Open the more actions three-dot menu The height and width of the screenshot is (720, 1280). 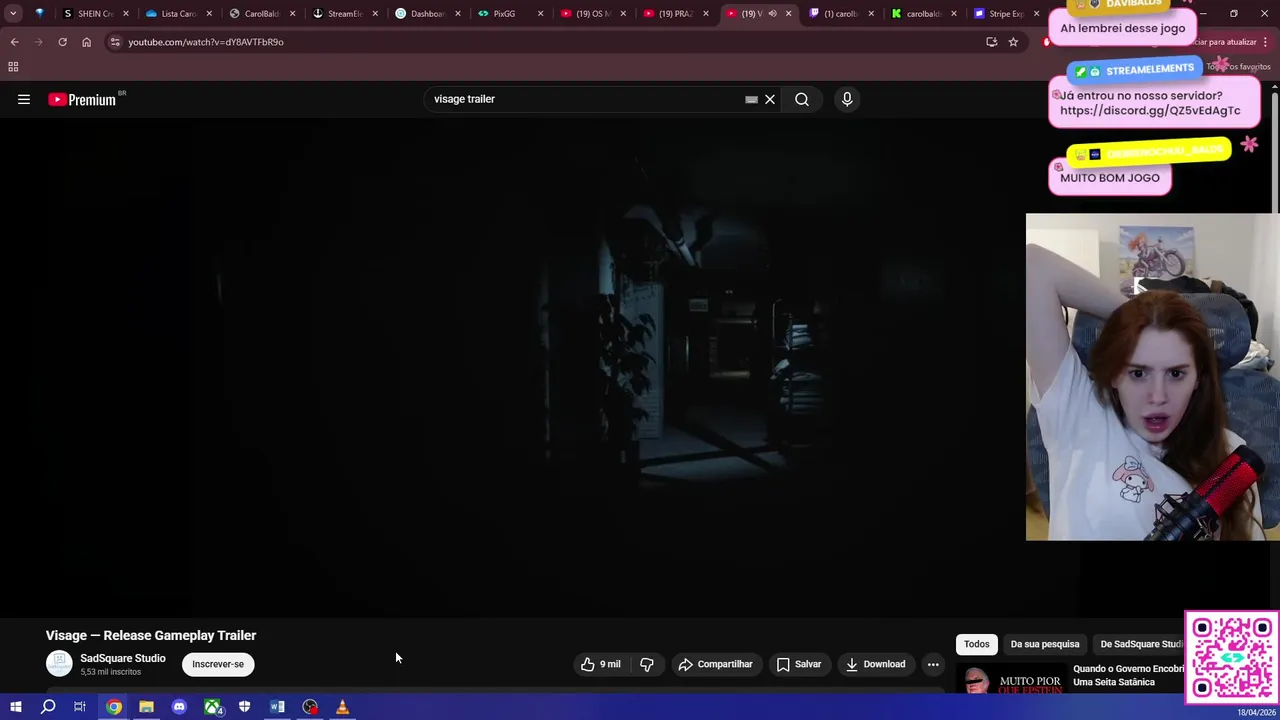point(933,664)
